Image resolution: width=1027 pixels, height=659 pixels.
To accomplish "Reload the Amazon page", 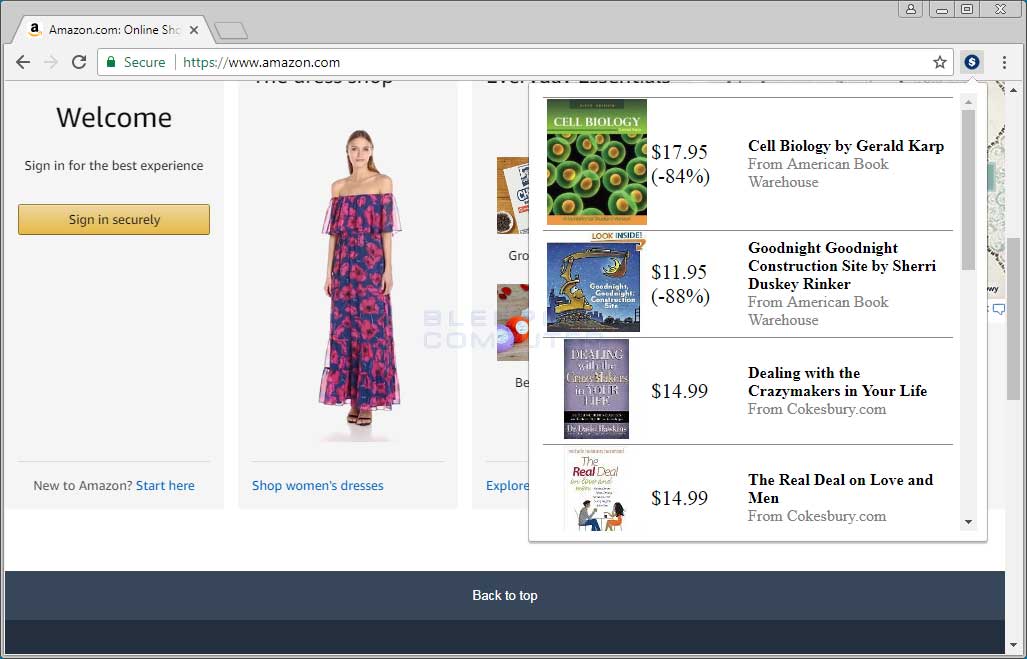I will 79,62.
